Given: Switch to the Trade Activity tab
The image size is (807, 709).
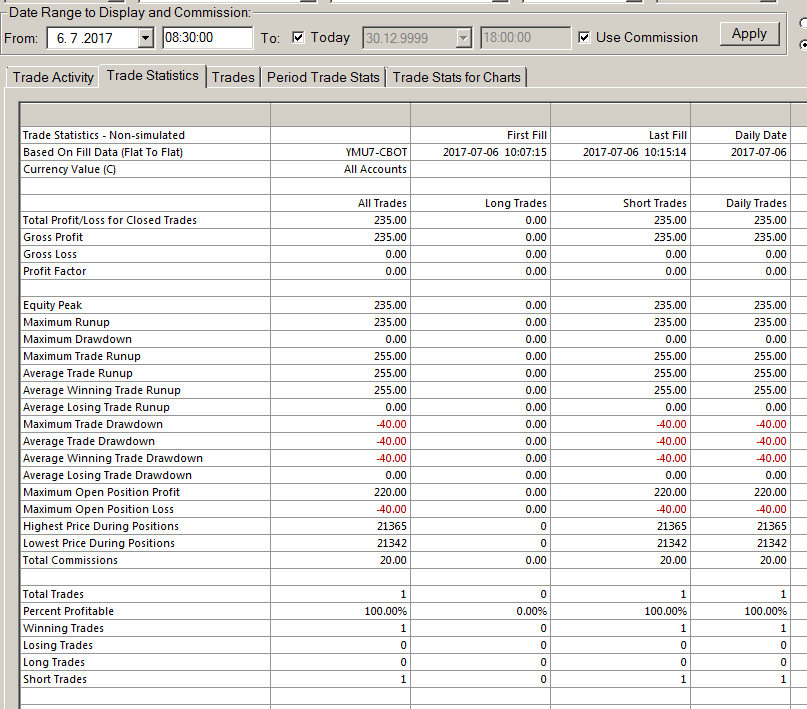Looking at the screenshot, I should point(52,77).
